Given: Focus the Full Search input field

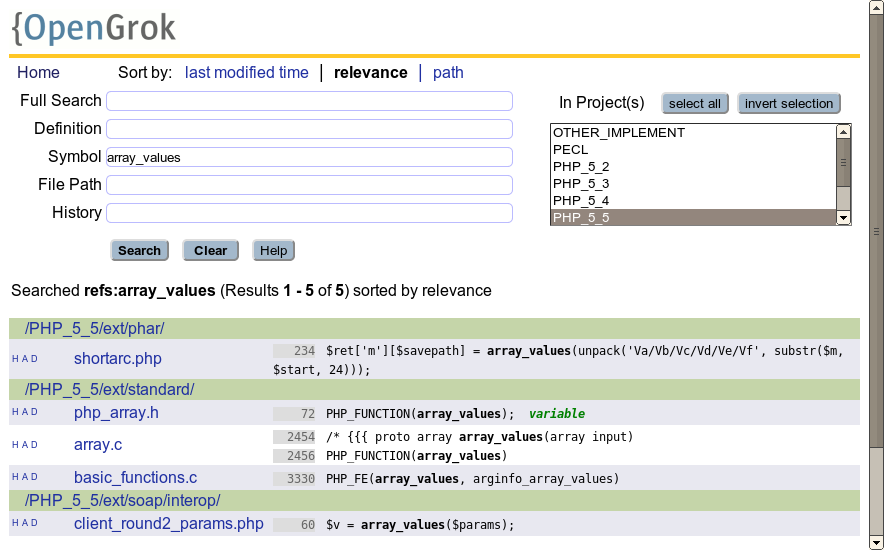Looking at the screenshot, I should tap(310, 101).
